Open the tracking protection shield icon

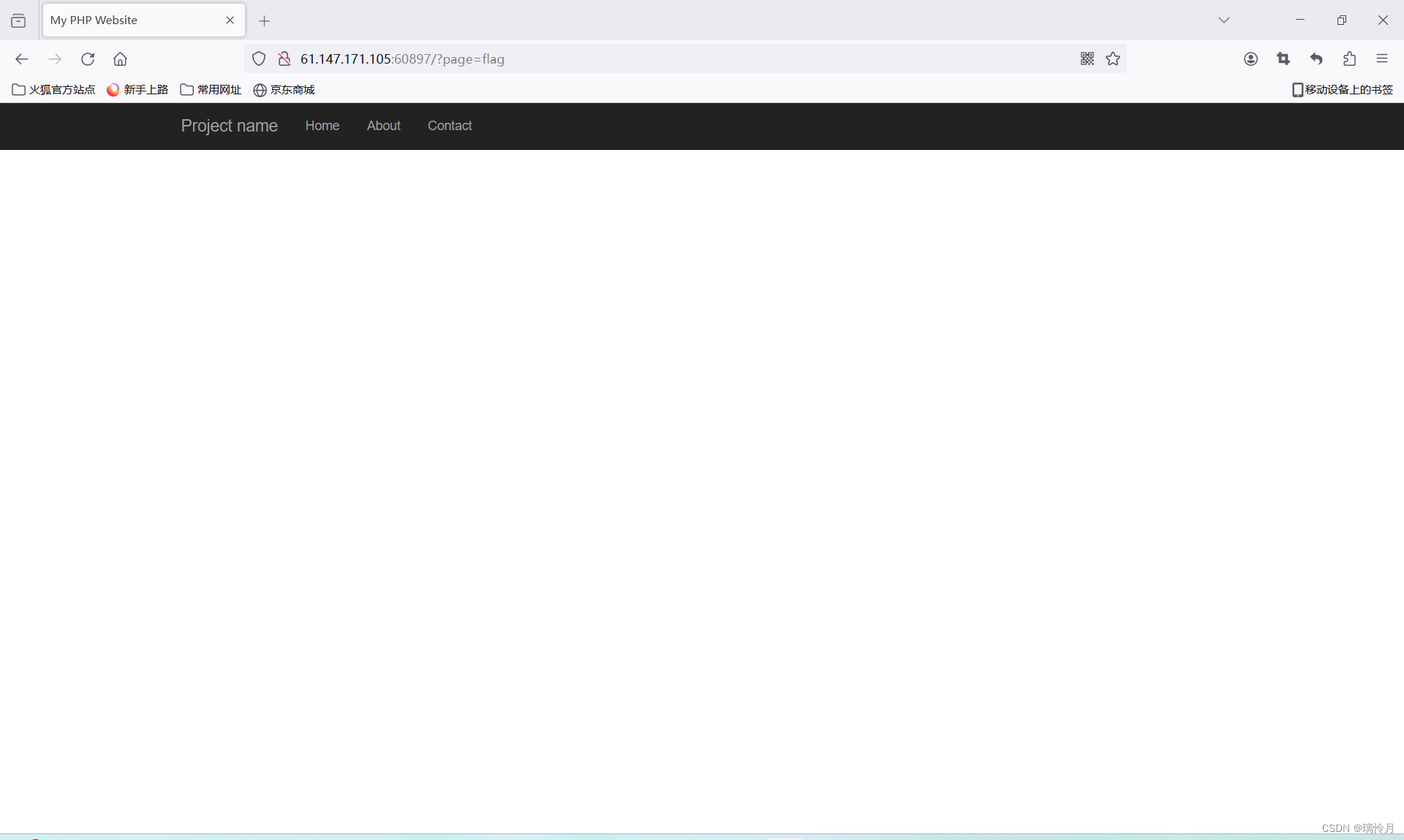[x=259, y=59]
